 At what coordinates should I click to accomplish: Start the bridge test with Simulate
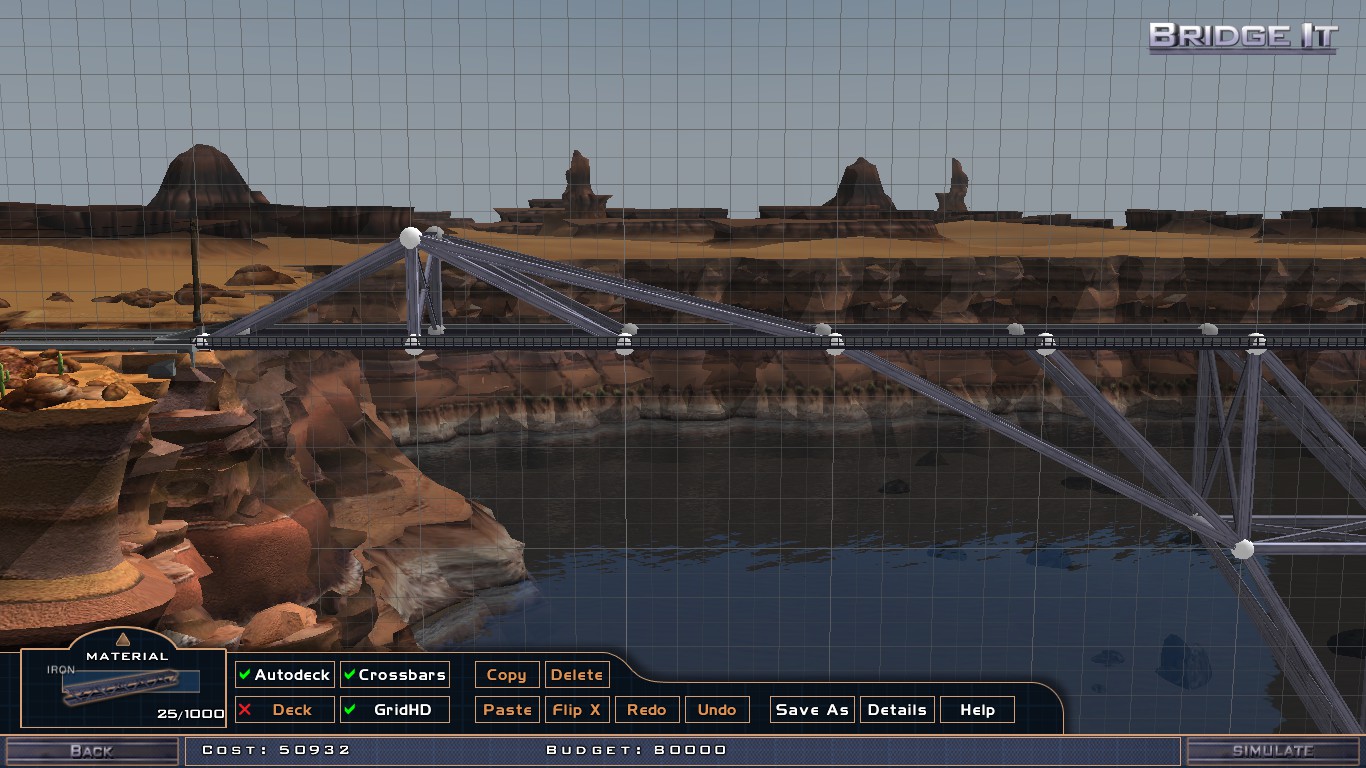(x=1272, y=751)
